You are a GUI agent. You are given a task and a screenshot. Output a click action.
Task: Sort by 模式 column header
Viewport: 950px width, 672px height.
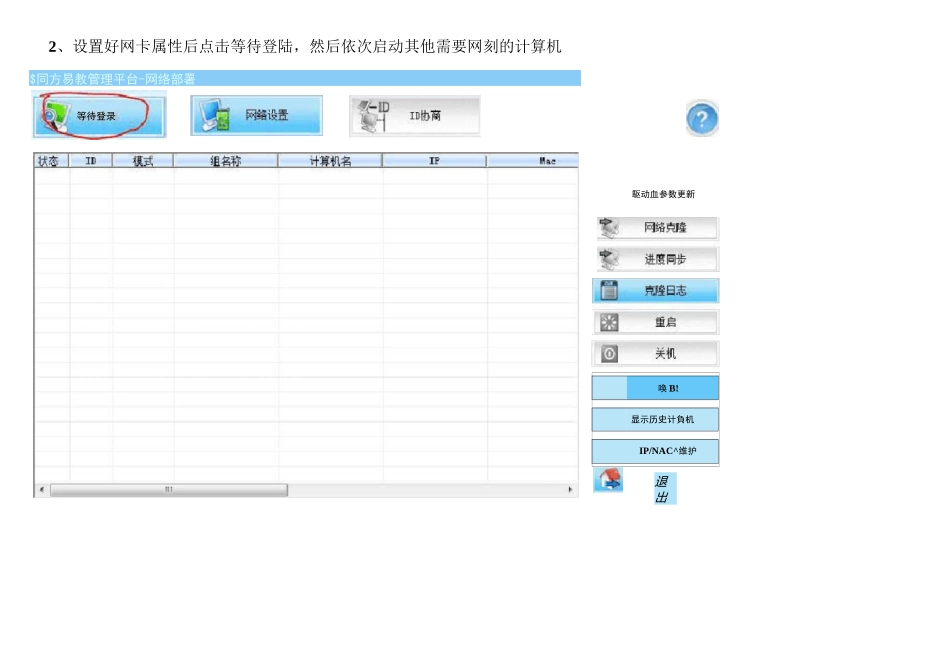(x=143, y=161)
